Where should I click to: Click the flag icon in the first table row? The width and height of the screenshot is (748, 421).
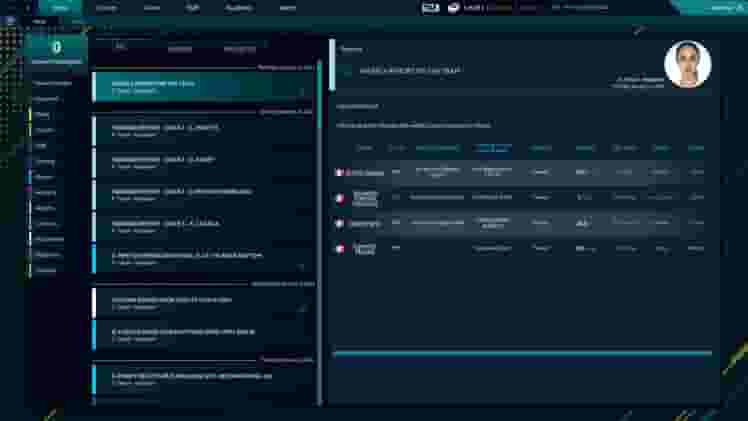coord(340,172)
